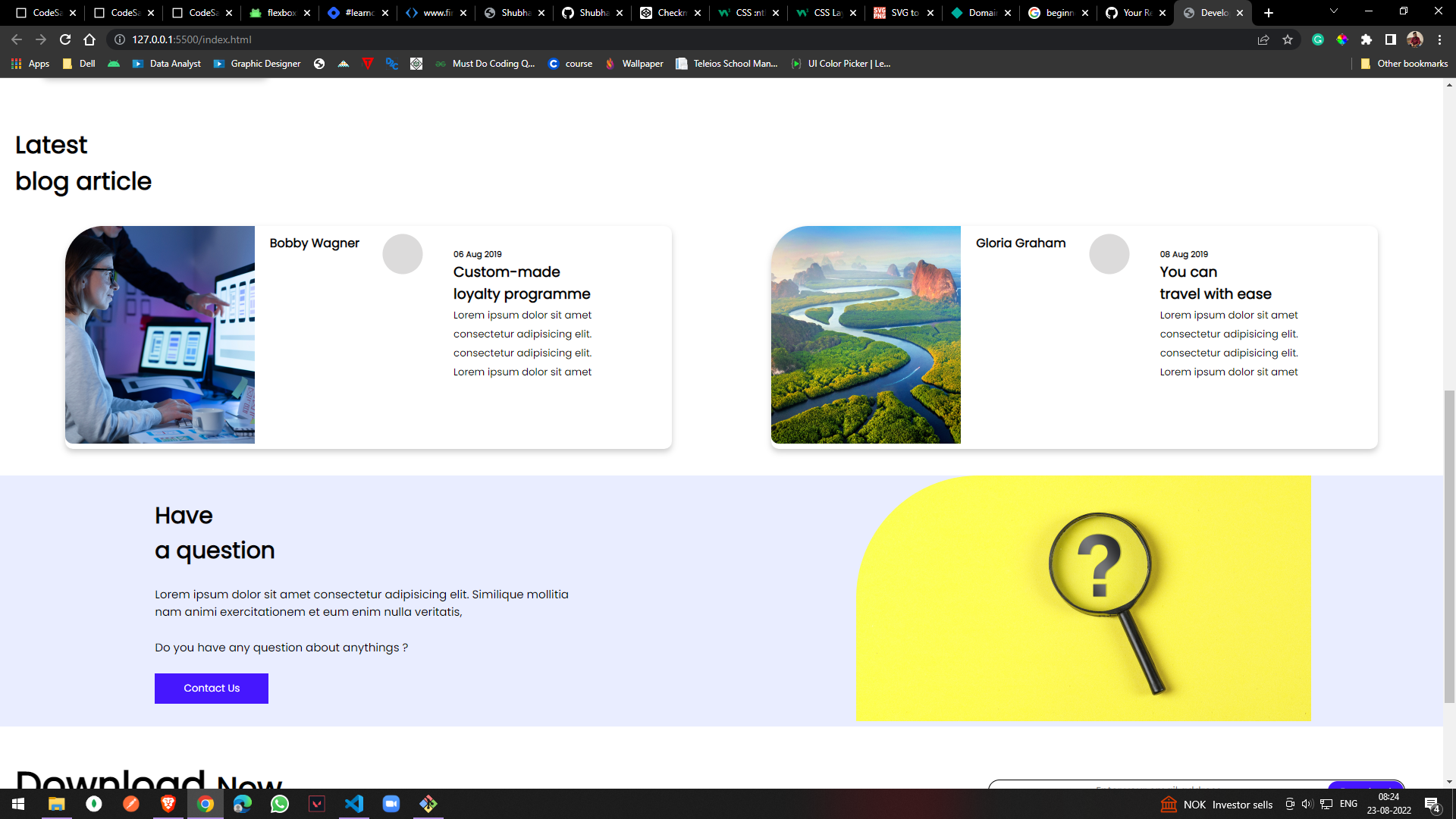Screen dimensions: 1456x819
Task: Bookmark this page with the star icon
Action: [x=1288, y=39]
